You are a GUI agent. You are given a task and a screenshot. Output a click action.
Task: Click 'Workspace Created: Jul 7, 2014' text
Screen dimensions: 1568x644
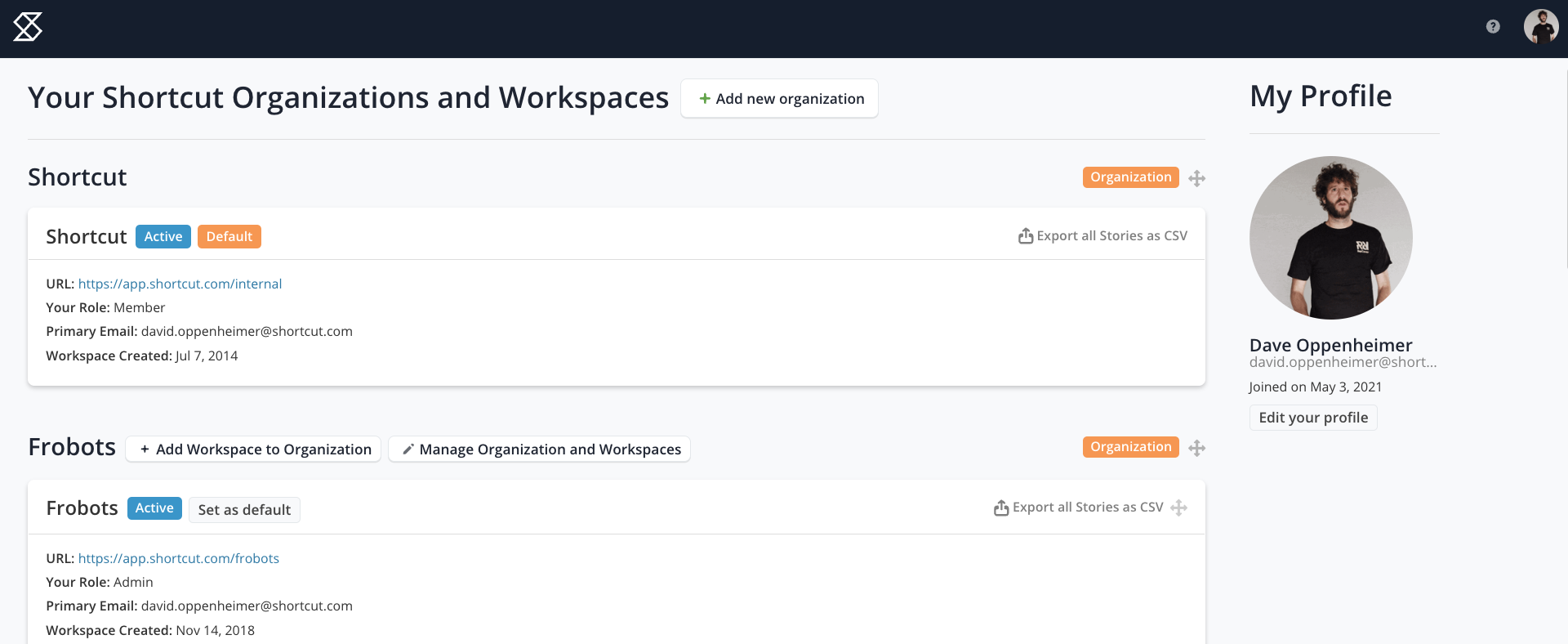click(142, 356)
